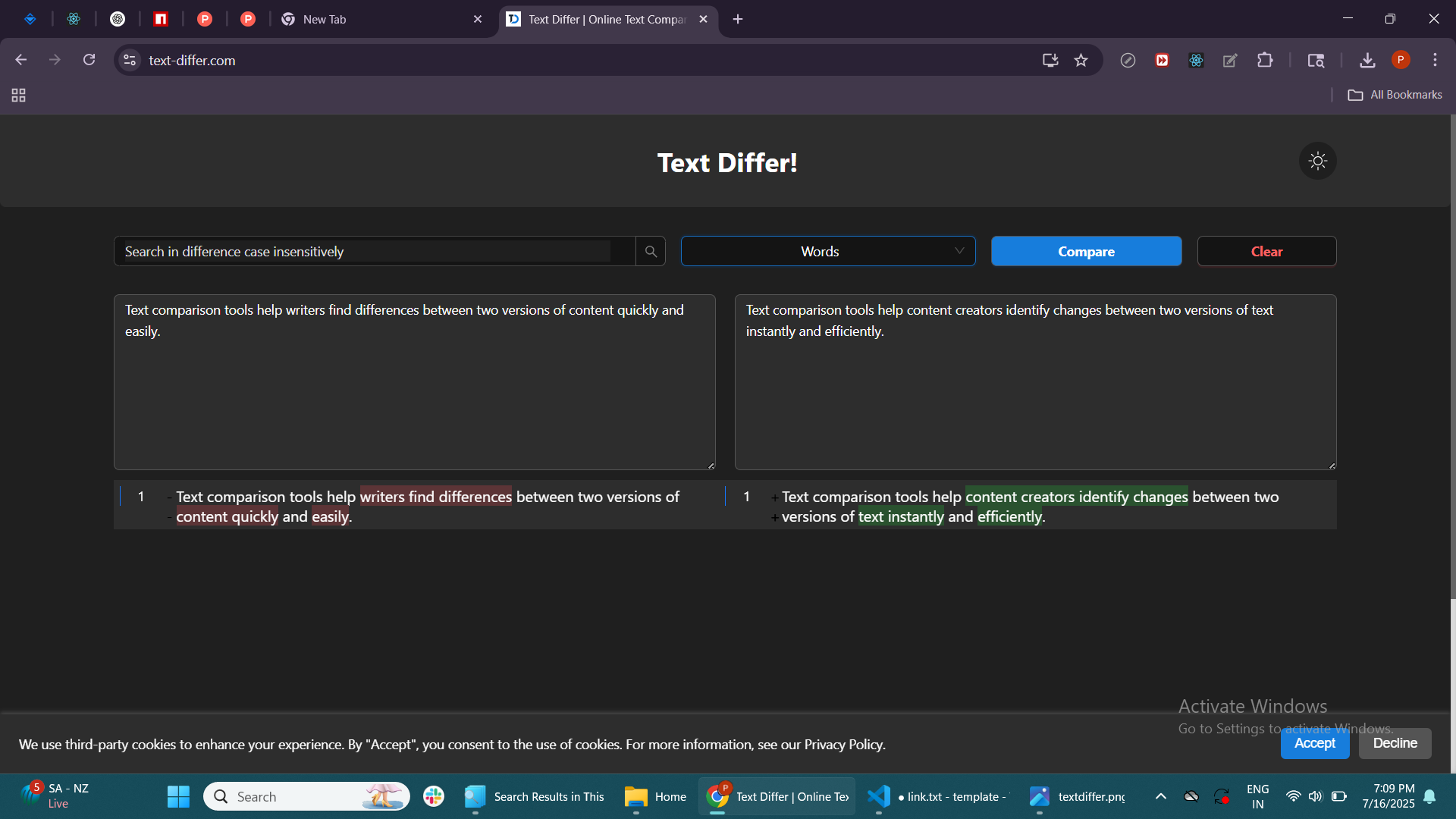Screen dimensions: 1456x819
Task: Click the highlighted 'writers find differences' removed text
Action: click(x=435, y=497)
